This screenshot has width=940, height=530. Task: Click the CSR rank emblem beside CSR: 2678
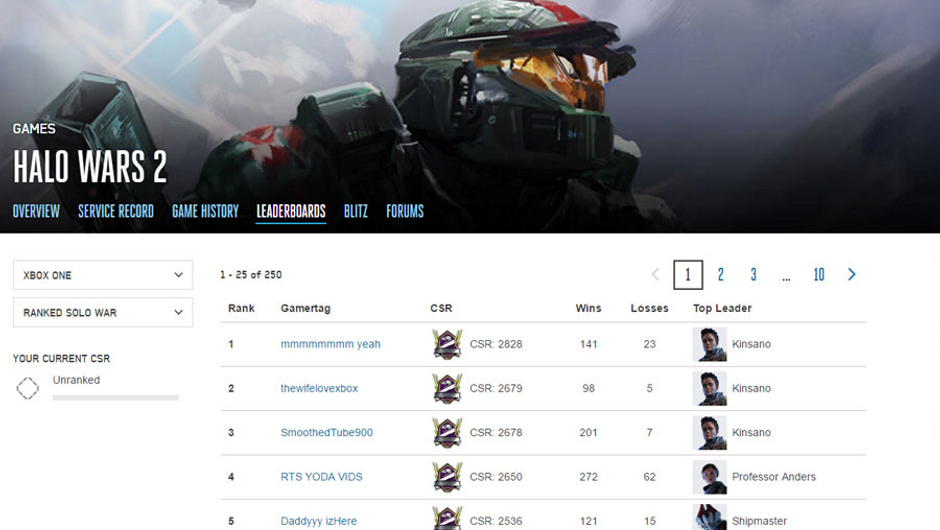(x=447, y=432)
